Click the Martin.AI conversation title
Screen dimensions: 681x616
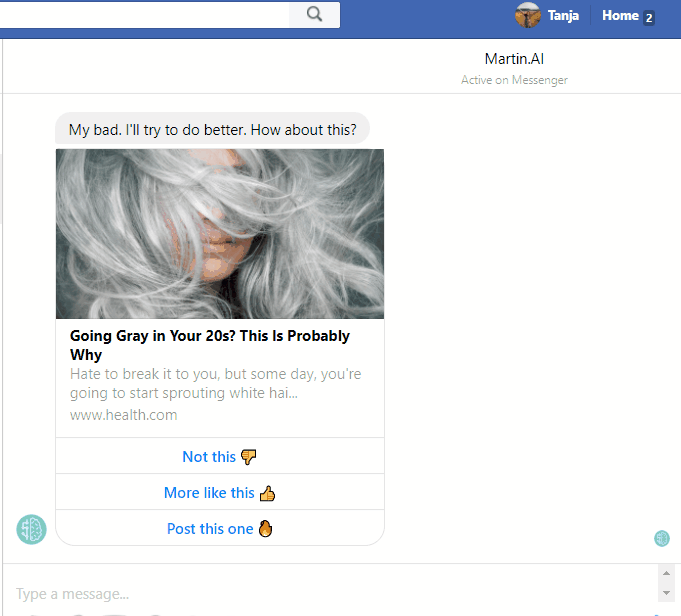(514, 60)
